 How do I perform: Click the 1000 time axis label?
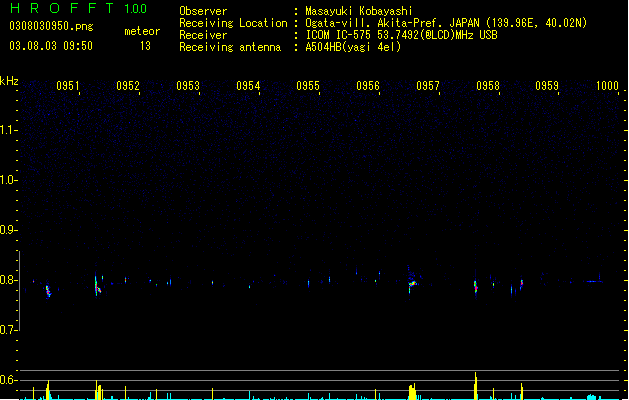[x=607, y=86]
